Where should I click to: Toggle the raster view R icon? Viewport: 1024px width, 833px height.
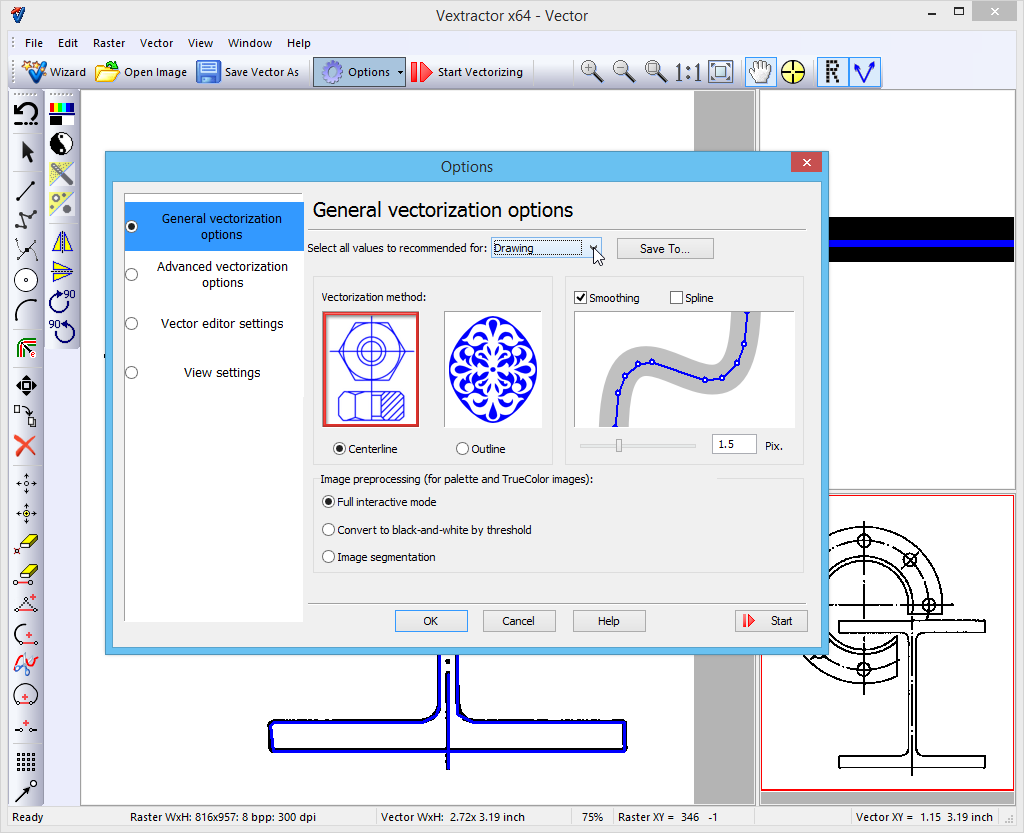click(x=832, y=72)
